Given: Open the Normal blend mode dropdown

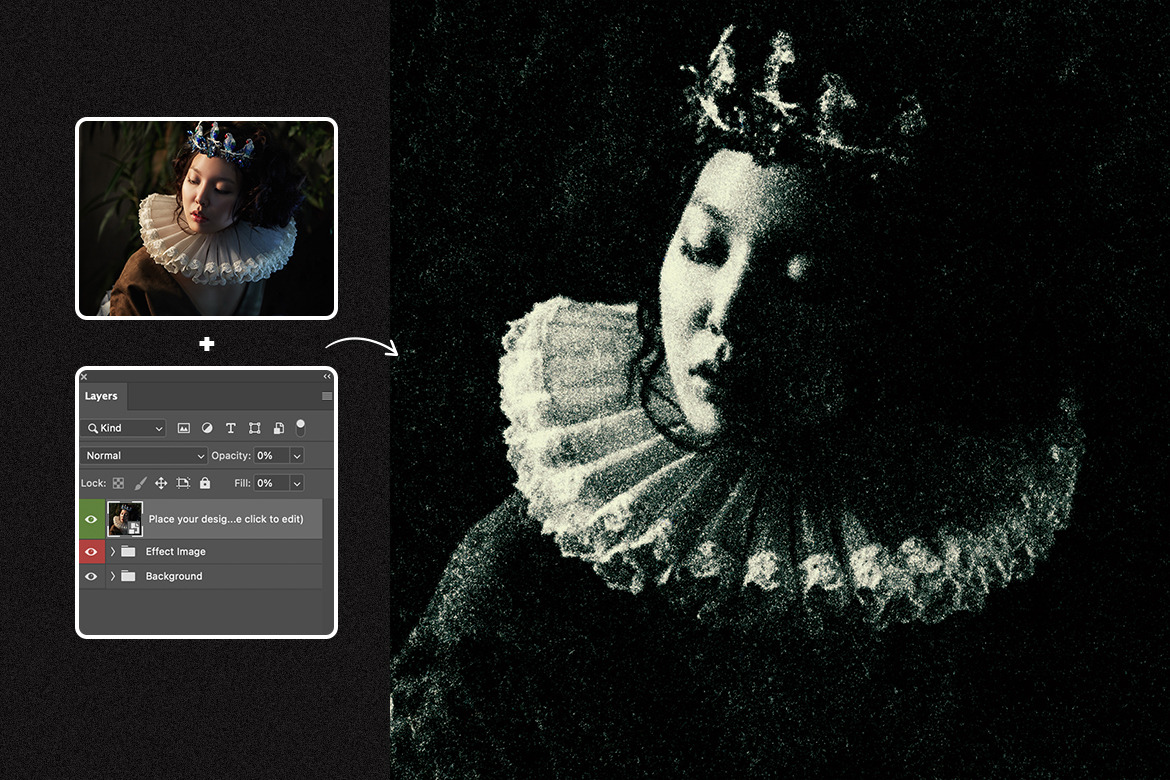Looking at the screenshot, I should click(144, 456).
